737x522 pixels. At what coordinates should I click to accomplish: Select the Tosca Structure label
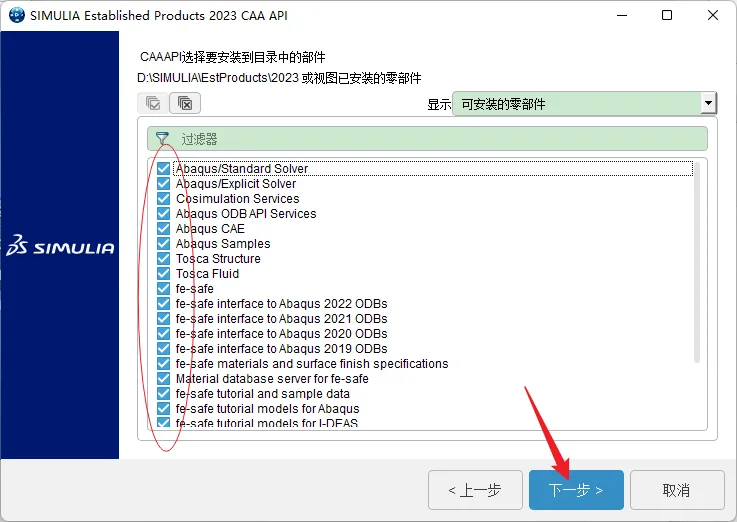click(218, 259)
